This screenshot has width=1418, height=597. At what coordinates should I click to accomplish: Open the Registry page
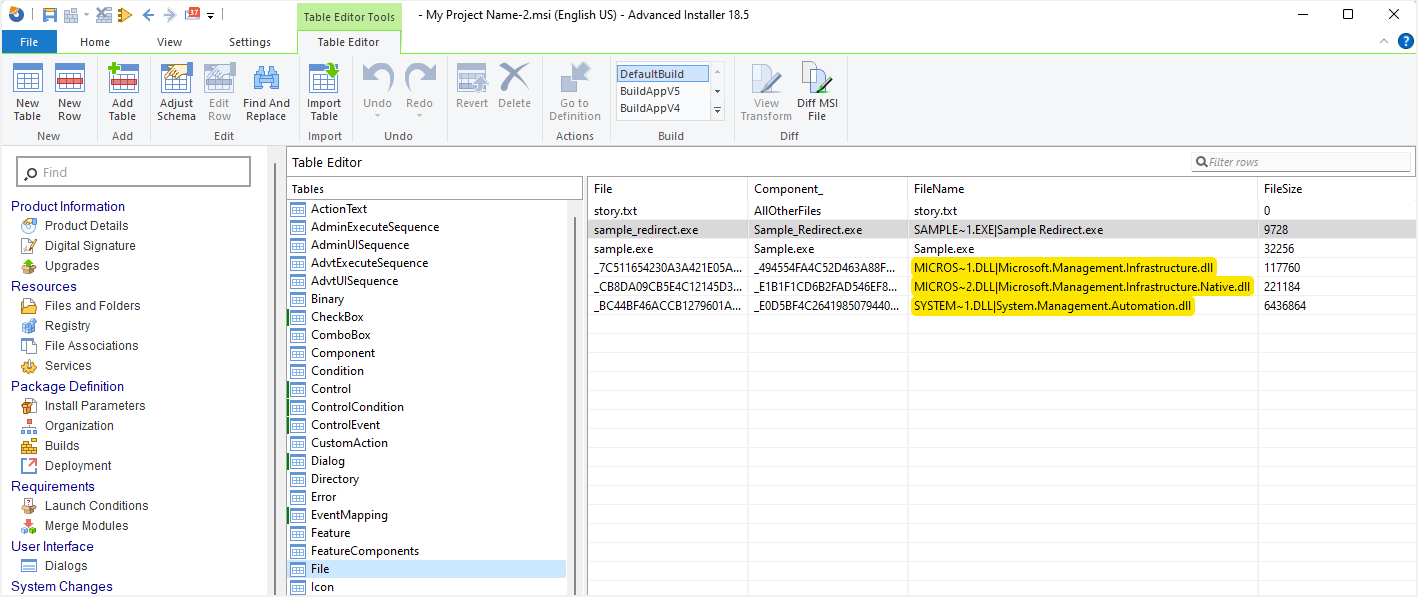tap(67, 326)
